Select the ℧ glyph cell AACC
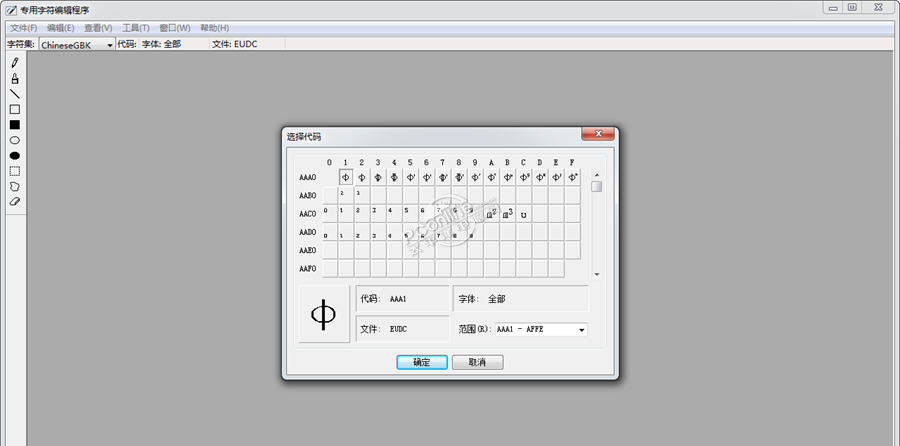This screenshot has height=446, width=900. (x=523, y=214)
